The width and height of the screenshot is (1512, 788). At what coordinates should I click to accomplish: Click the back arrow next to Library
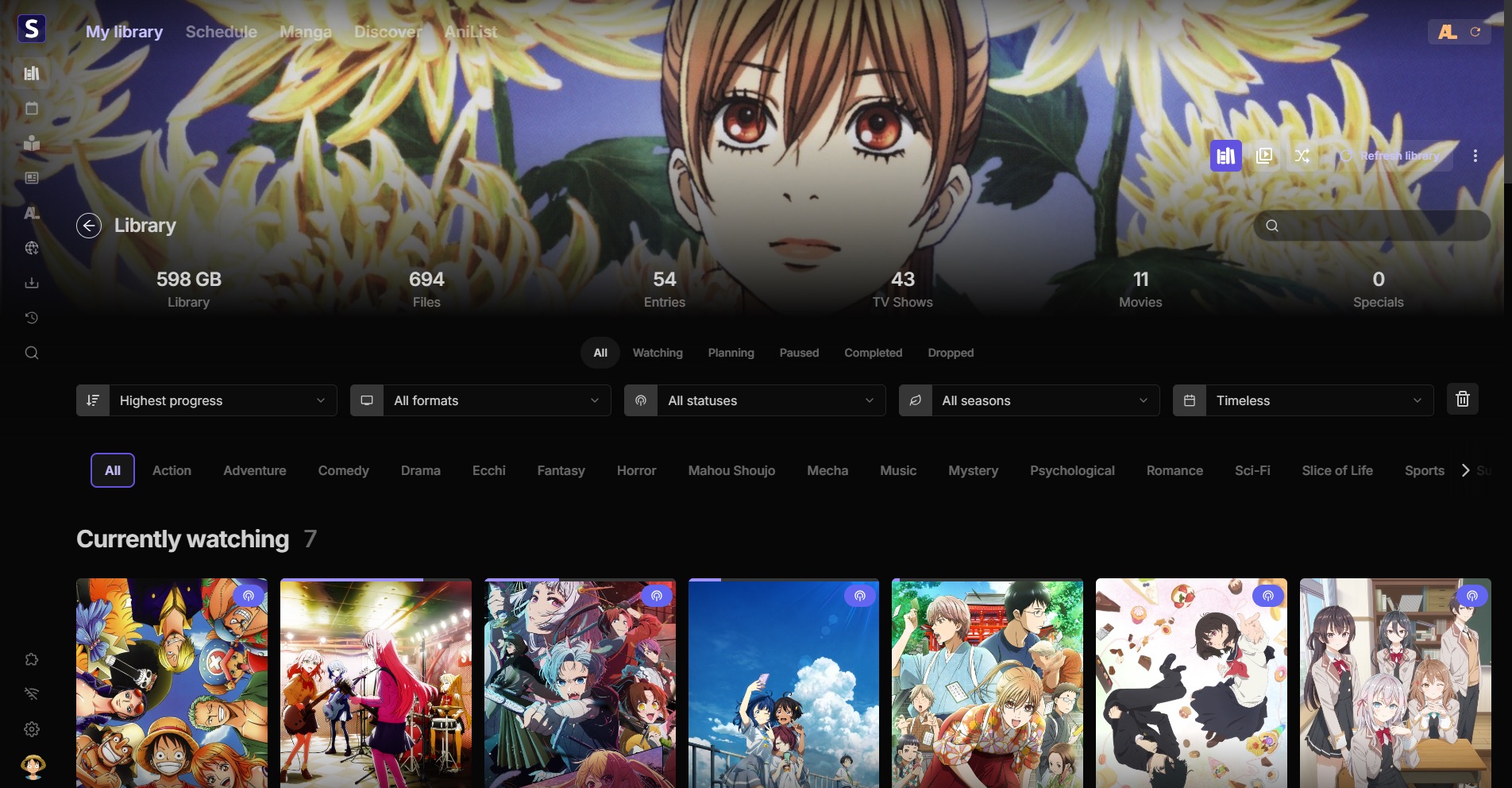[88, 226]
